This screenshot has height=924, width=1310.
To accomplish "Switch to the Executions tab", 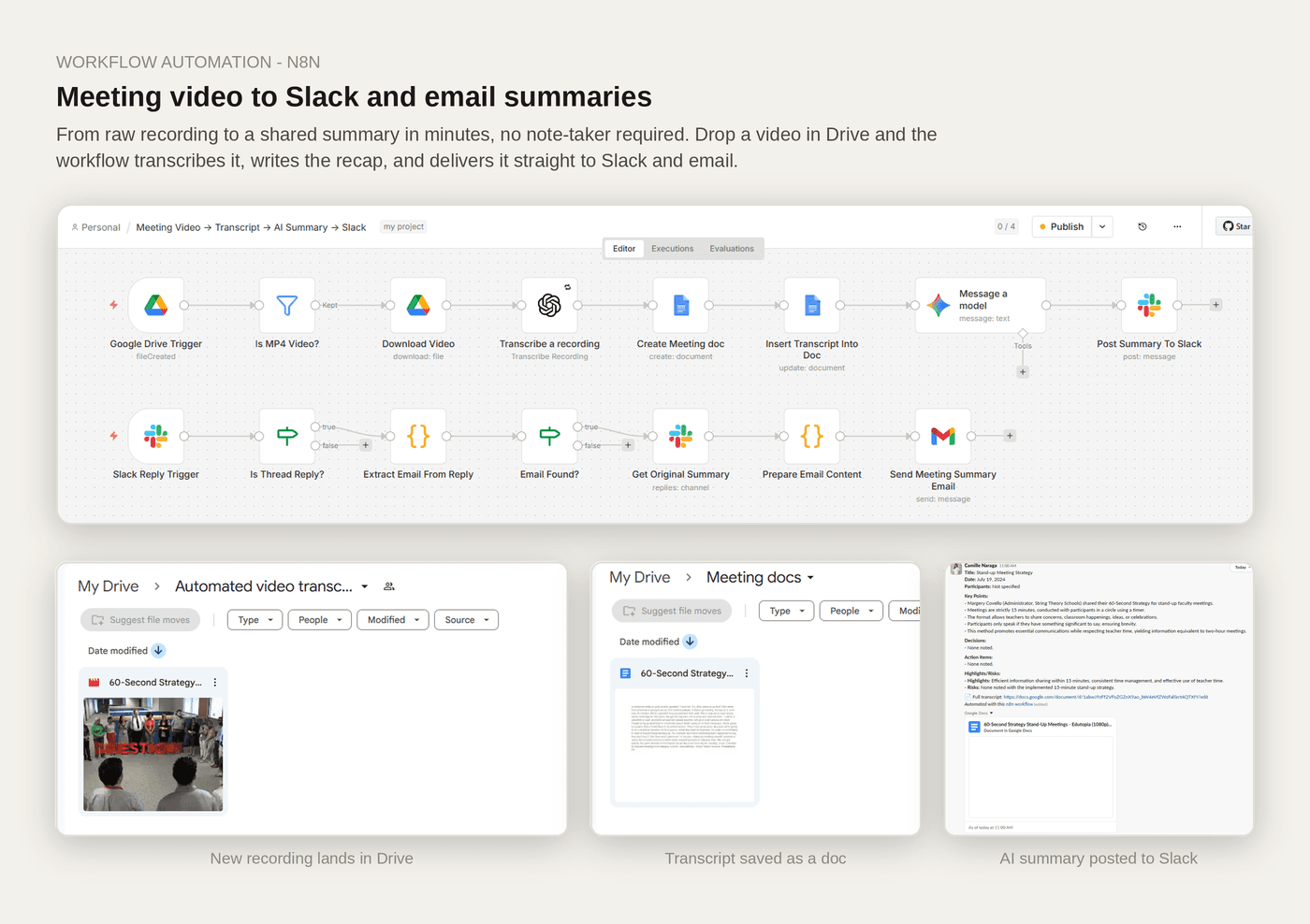I will [x=673, y=249].
